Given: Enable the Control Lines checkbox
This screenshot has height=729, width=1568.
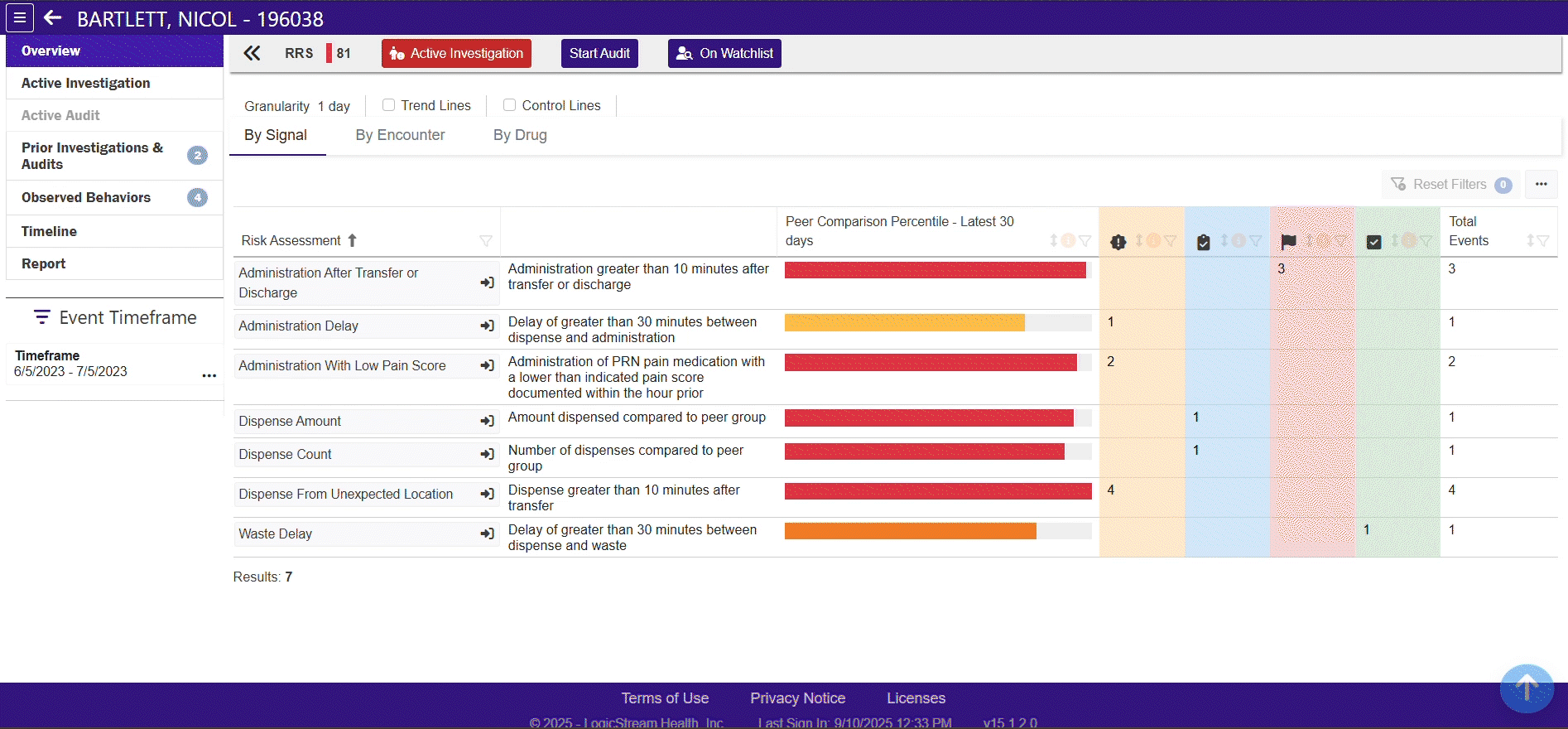Looking at the screenshot, I should tap(509, 105).
